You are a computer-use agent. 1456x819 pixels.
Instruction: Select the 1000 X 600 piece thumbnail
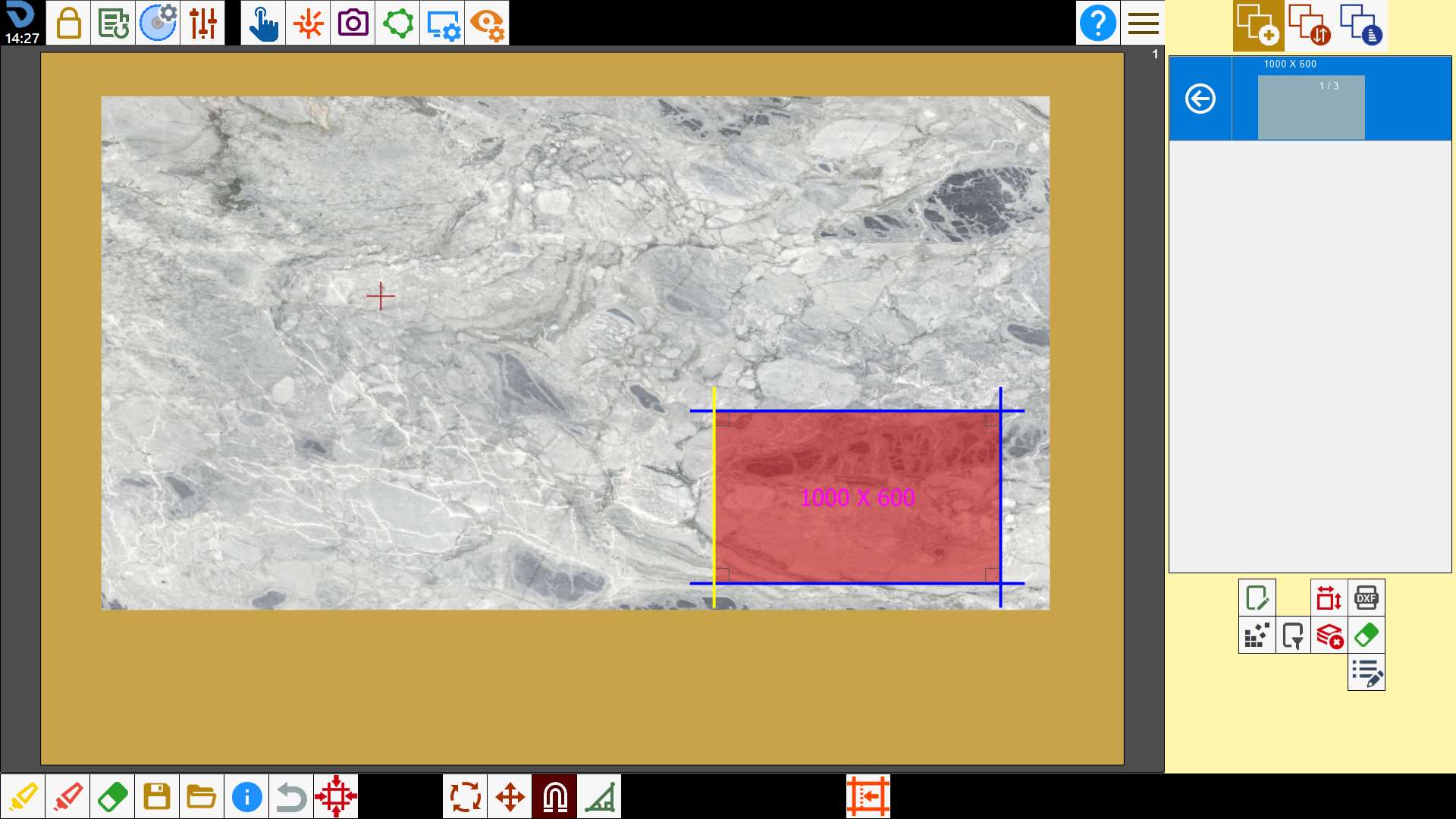pyautogui.click(x=1311, y=107)
